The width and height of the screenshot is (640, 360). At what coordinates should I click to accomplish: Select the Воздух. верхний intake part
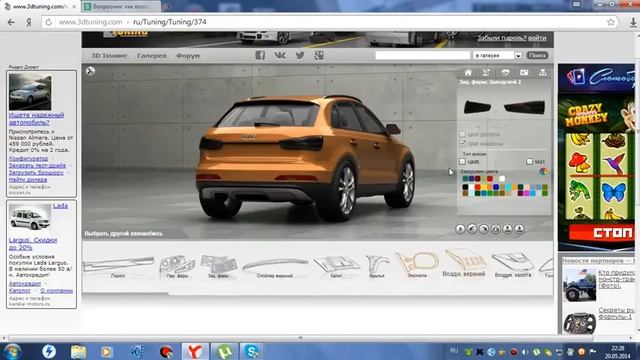click(464, 263)
